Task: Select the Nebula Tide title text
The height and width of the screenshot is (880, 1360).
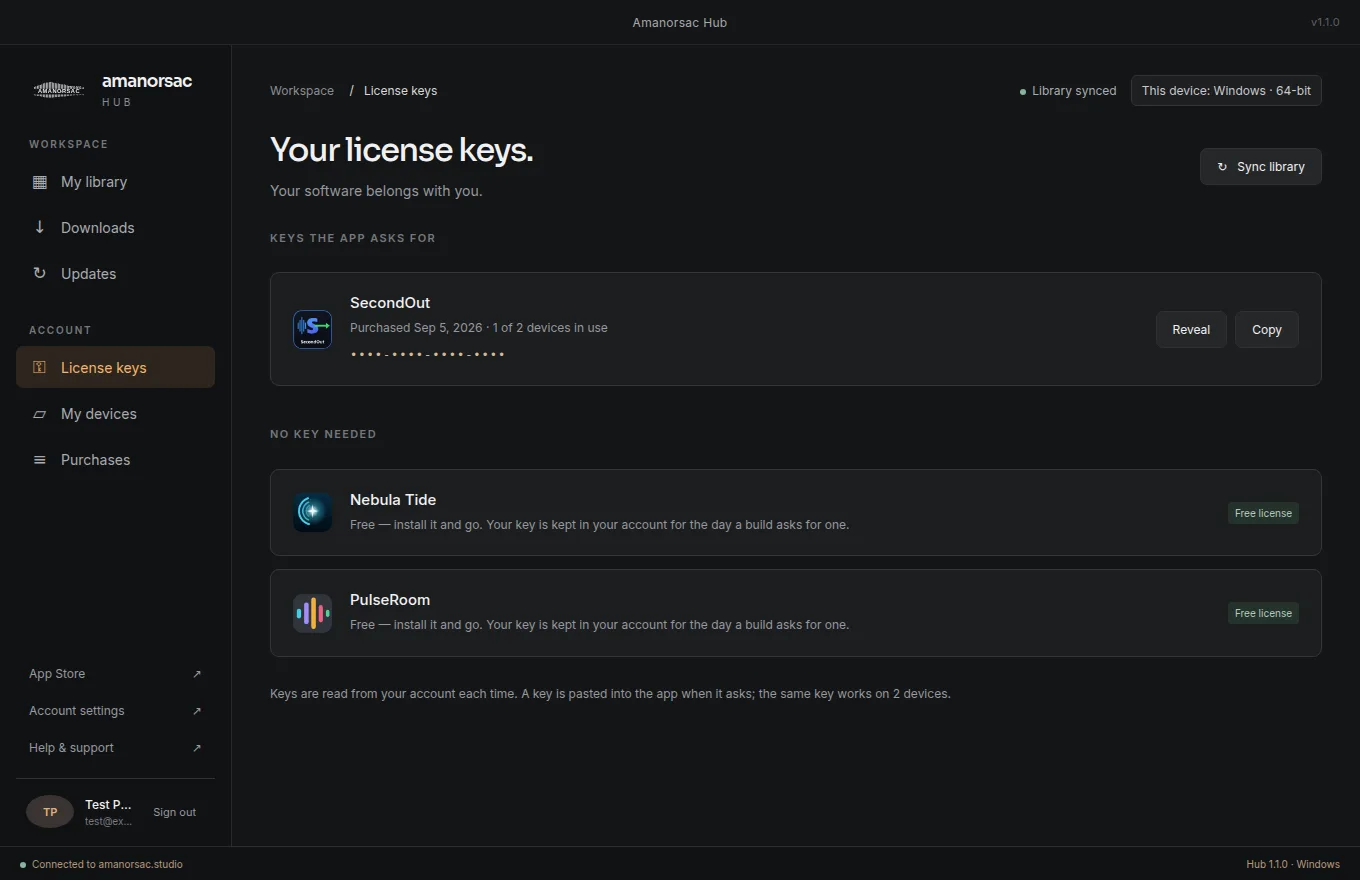Action: tap(393, 500)
